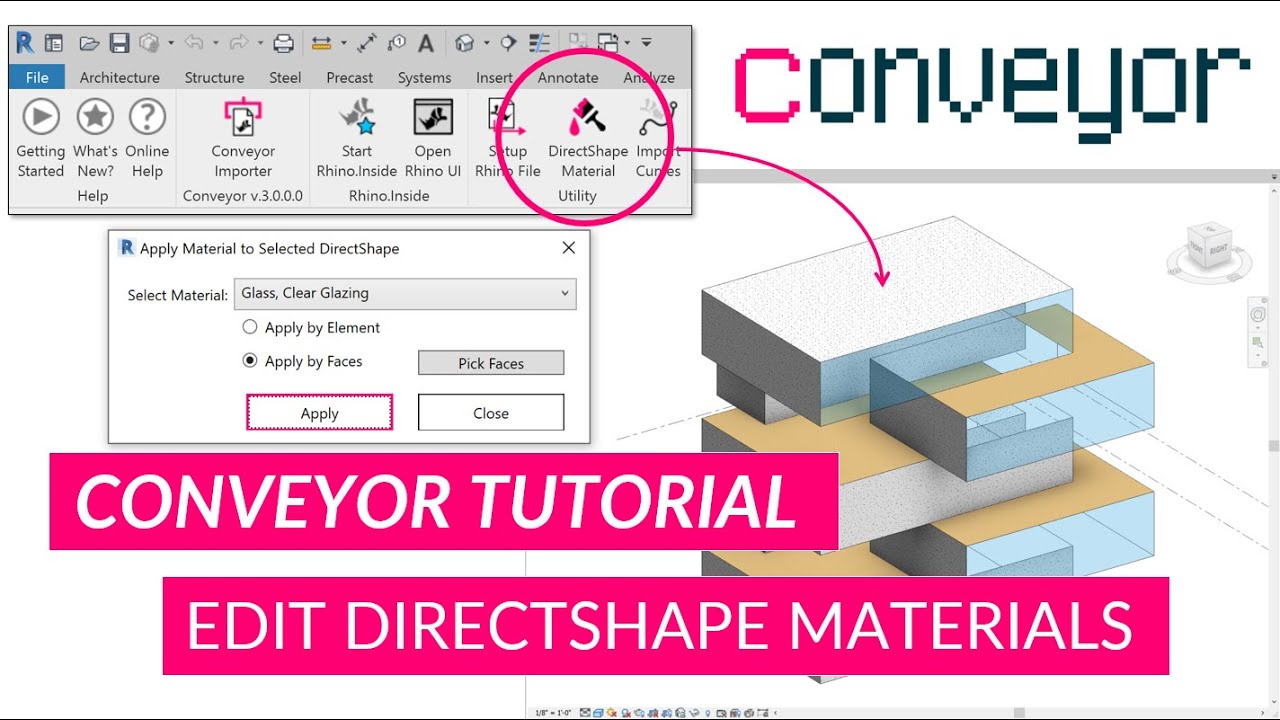Open What's New star icon
1280x720 pixels.
(x=95, y=117)
